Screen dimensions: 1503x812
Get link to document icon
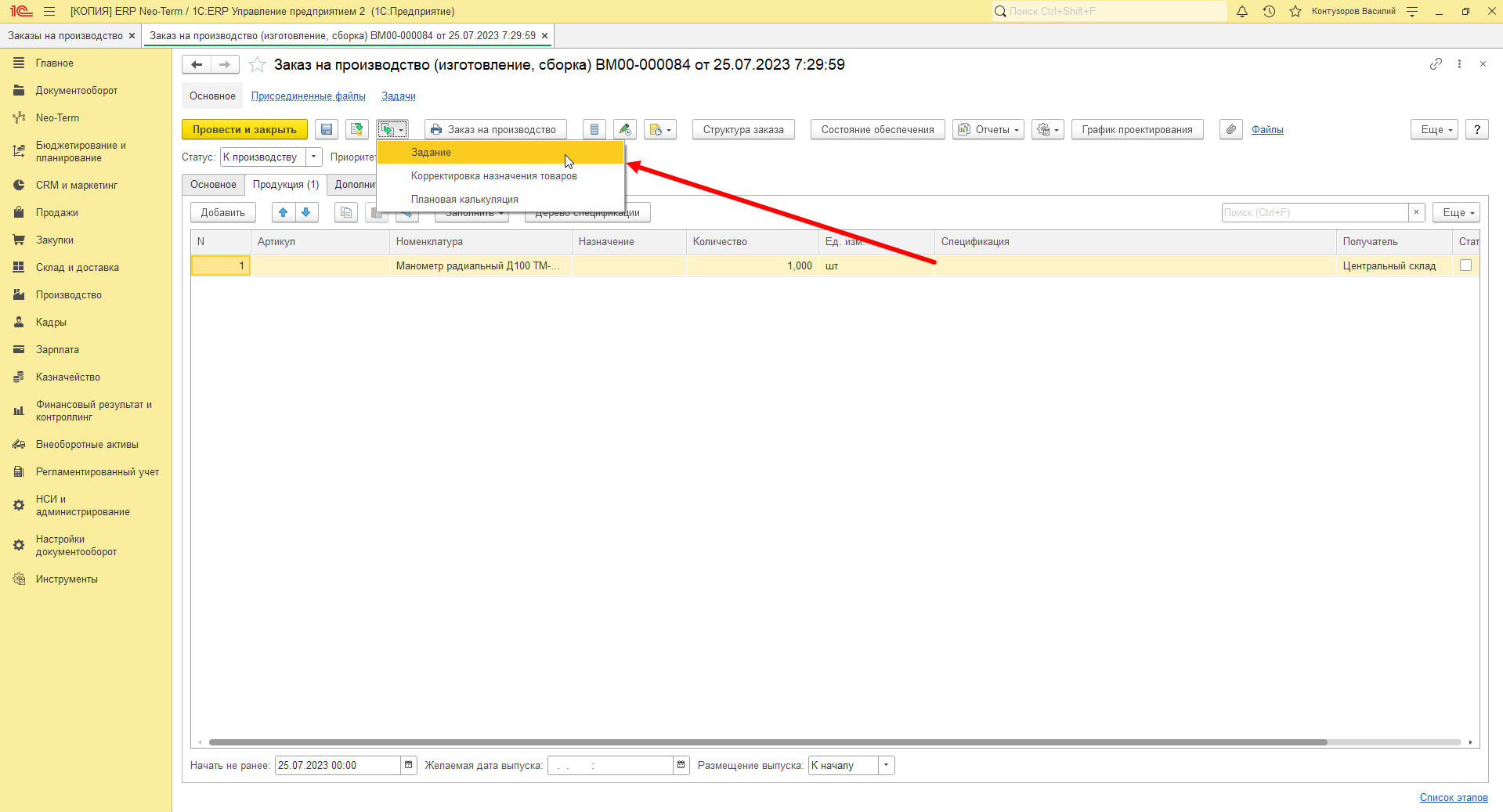click(1436, 64)
